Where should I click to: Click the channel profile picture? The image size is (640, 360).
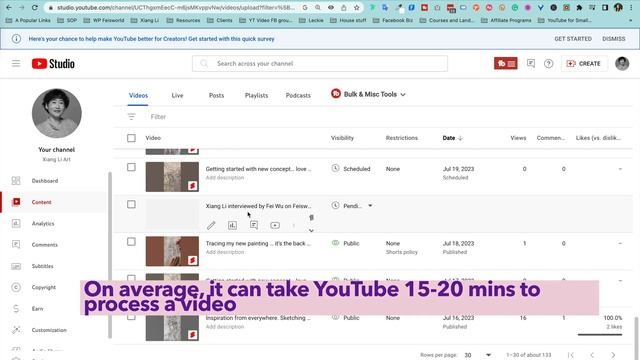[x=57, y=113]
